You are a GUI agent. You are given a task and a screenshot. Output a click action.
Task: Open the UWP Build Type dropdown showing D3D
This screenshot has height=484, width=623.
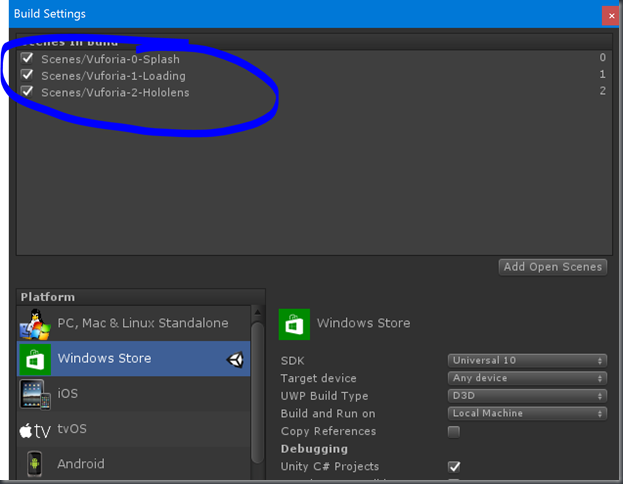click(x=527, y=396)
